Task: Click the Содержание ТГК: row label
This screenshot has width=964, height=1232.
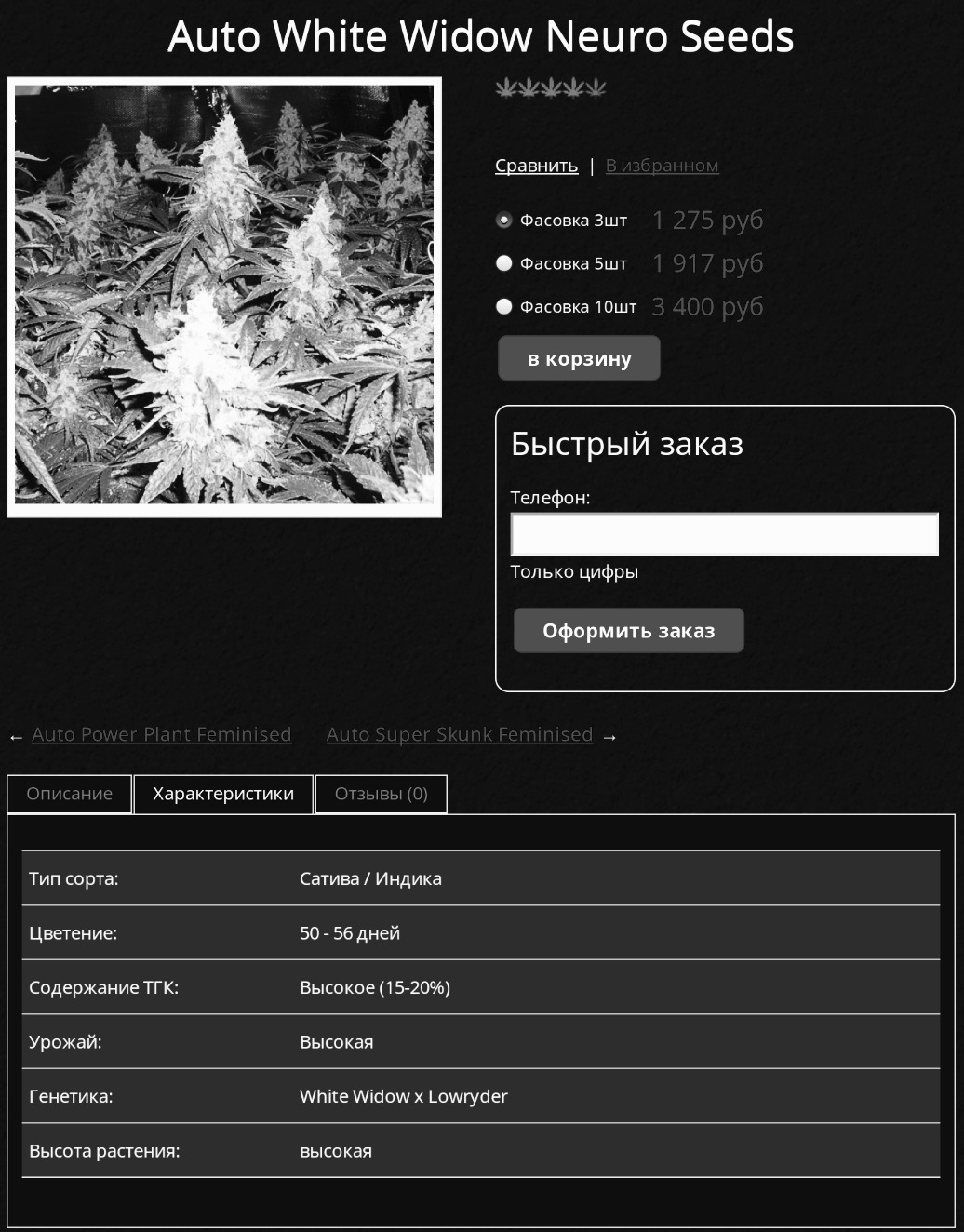Action: [x=103, y=987]
